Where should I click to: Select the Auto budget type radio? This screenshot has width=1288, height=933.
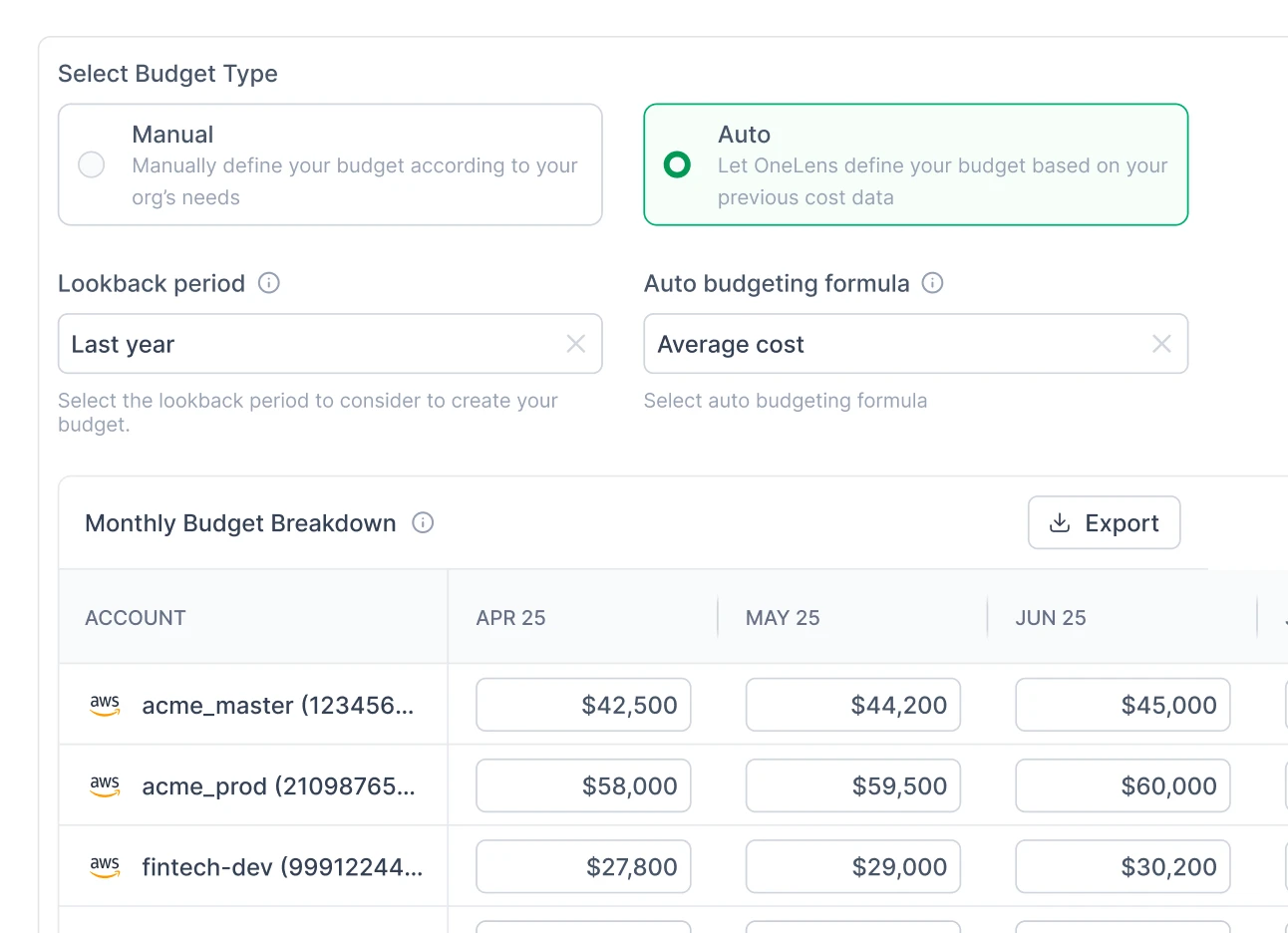point(677,164)
